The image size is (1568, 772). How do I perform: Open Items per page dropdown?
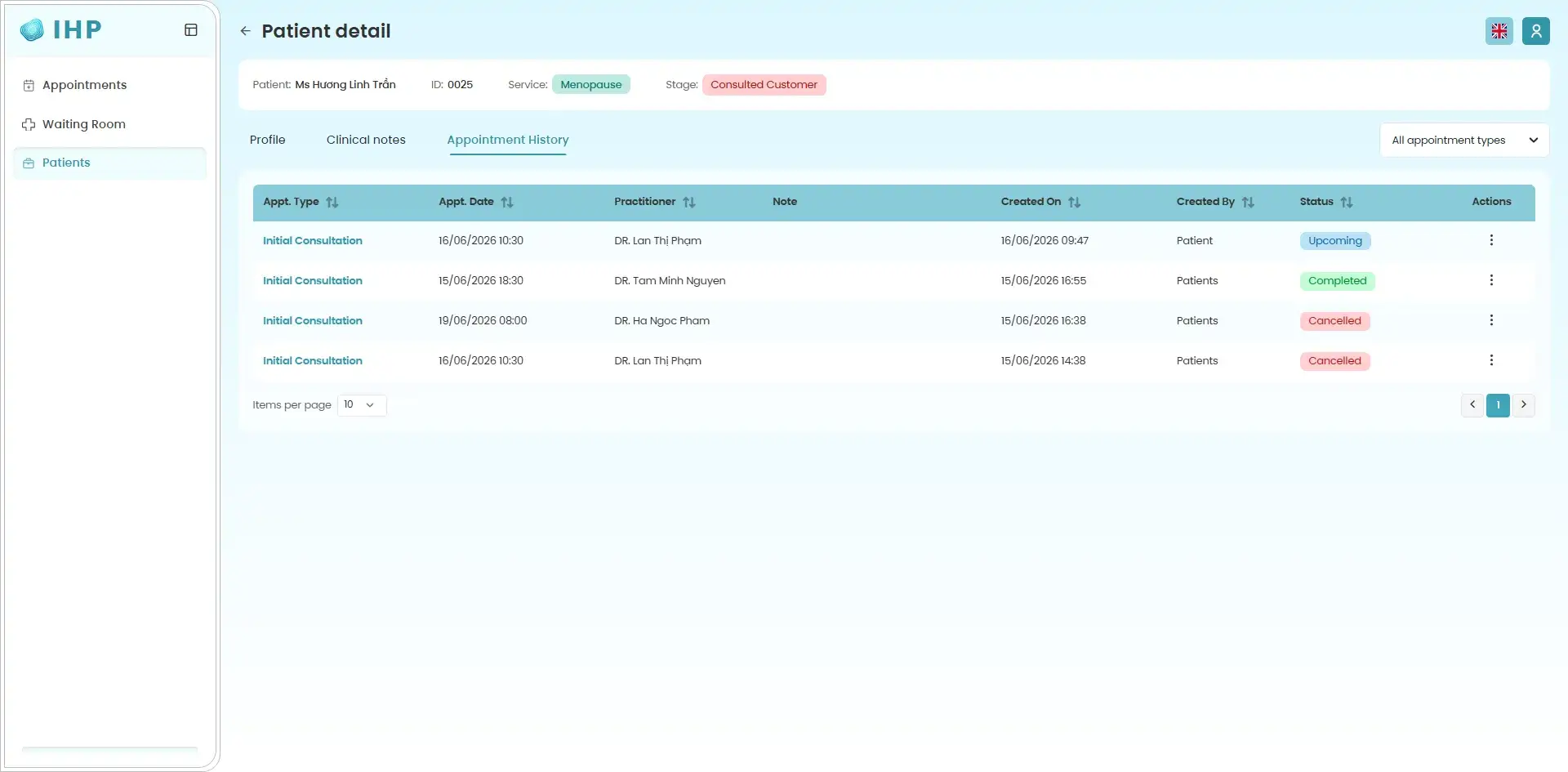click(362, 405)
